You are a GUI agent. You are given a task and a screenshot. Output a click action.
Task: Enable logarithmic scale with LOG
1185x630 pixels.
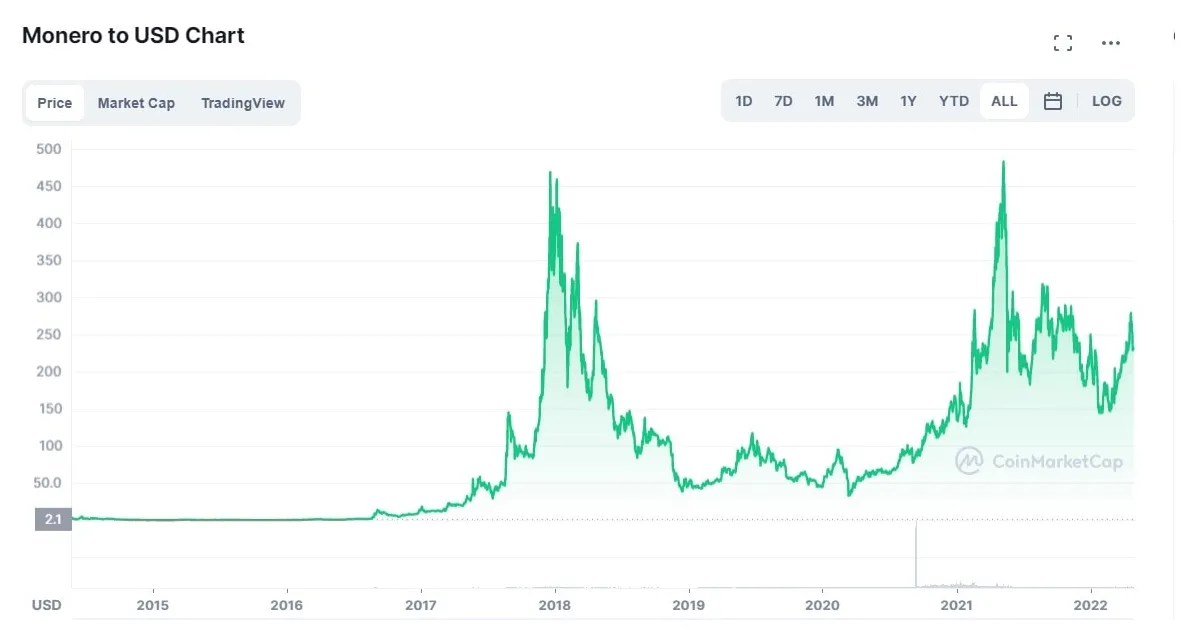pyautogui.click(x=1106, y=100)
